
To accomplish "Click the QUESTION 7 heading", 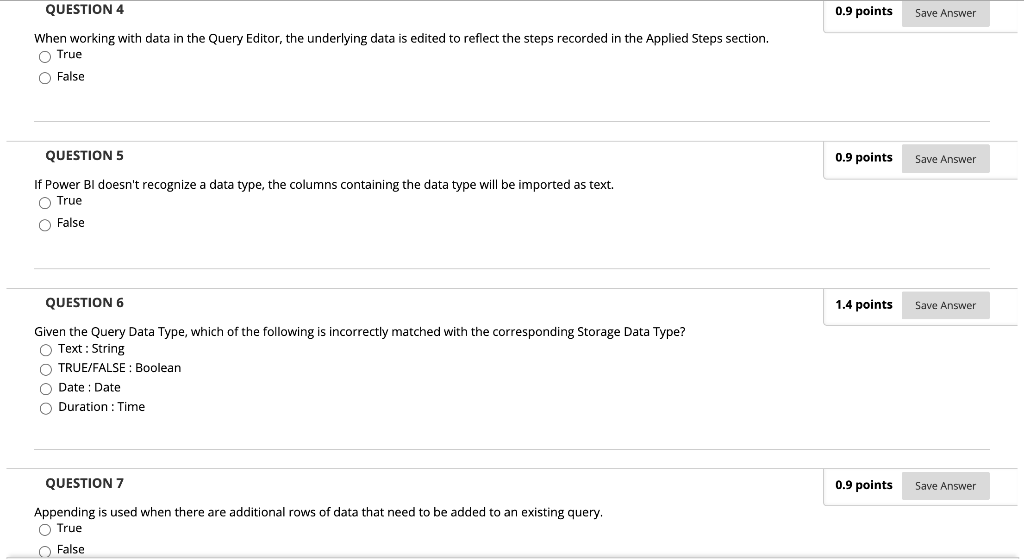I will coord(84,484).
